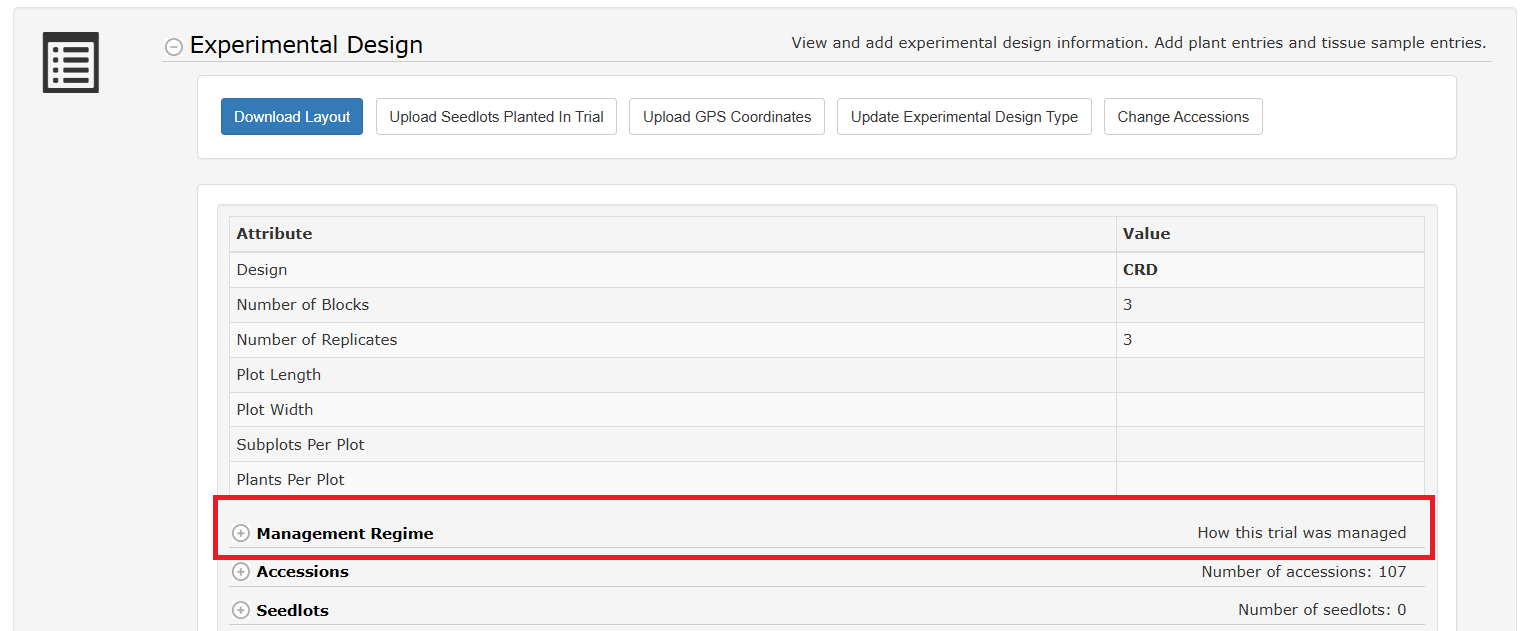Screen dimensions: 1534x631
Task: Select the CRD design value
Action: (1140, 270)
